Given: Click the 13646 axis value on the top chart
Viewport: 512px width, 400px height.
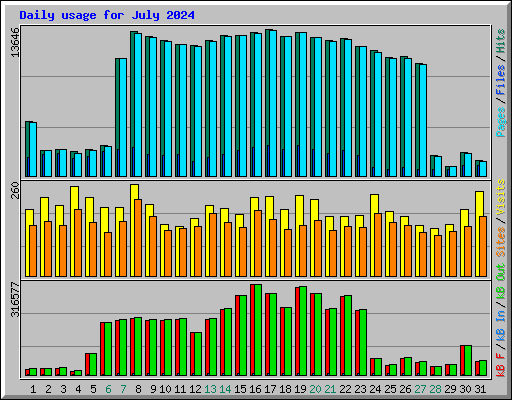Looking at the screenshot, I should point(15,42).
